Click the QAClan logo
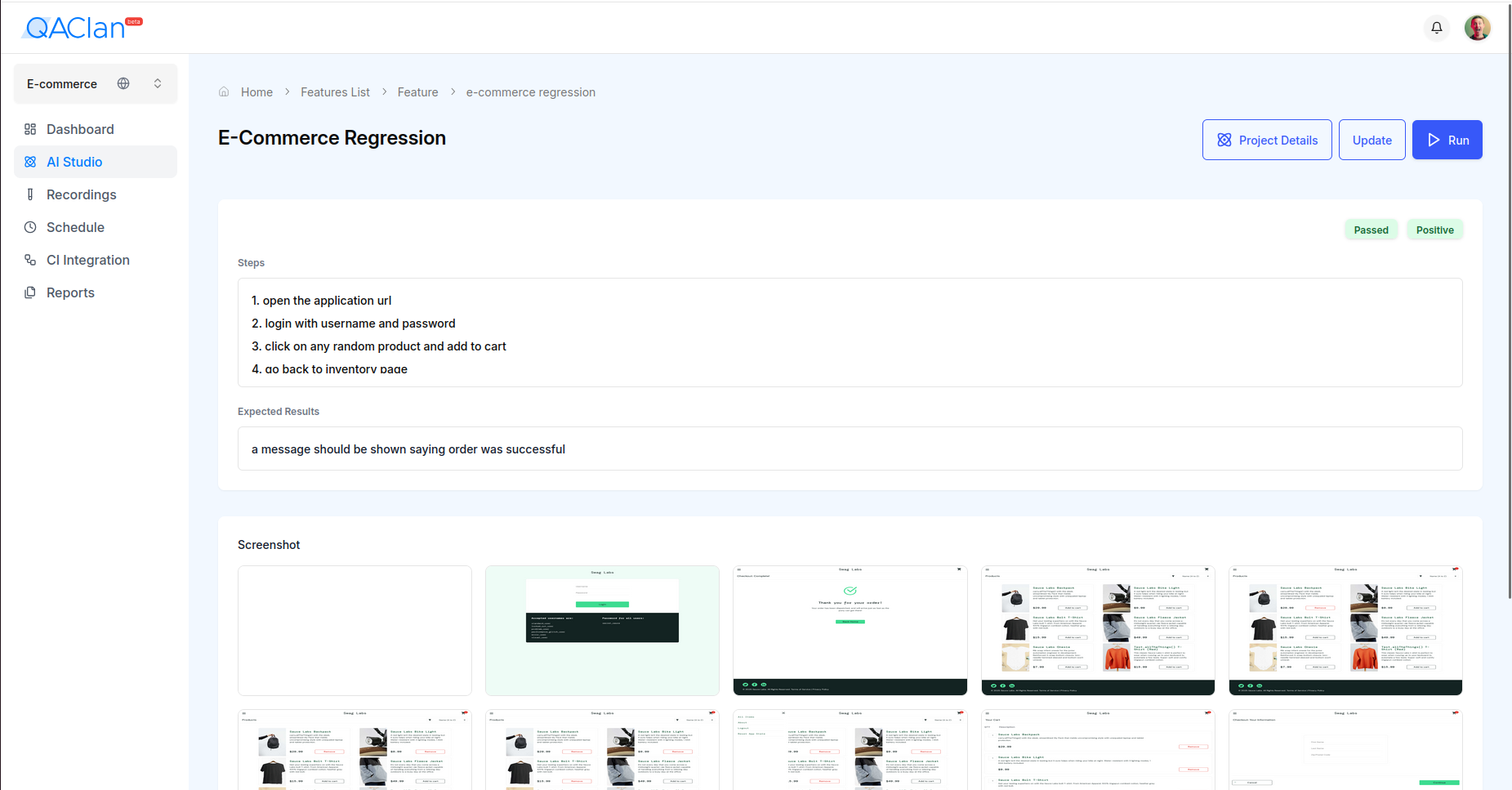This screenshot has width=1512, height=790. tap(83, 28)
